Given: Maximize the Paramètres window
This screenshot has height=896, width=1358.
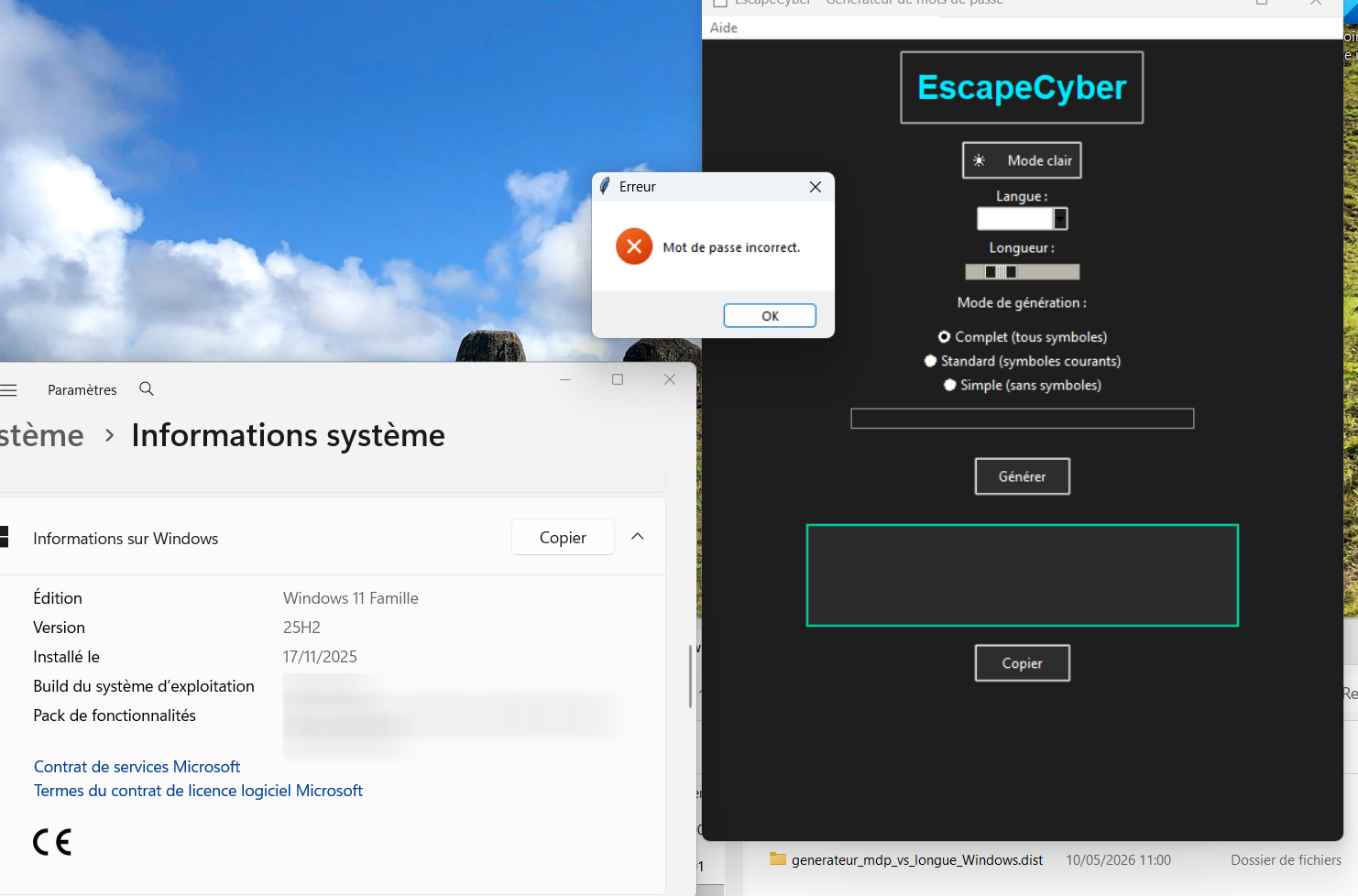Looking at the screenshot, I should click(618, 379).
